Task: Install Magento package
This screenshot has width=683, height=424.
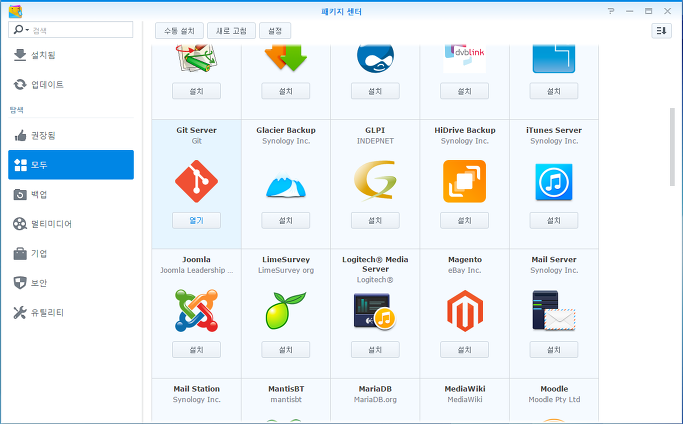Action: tap(464, 349)
